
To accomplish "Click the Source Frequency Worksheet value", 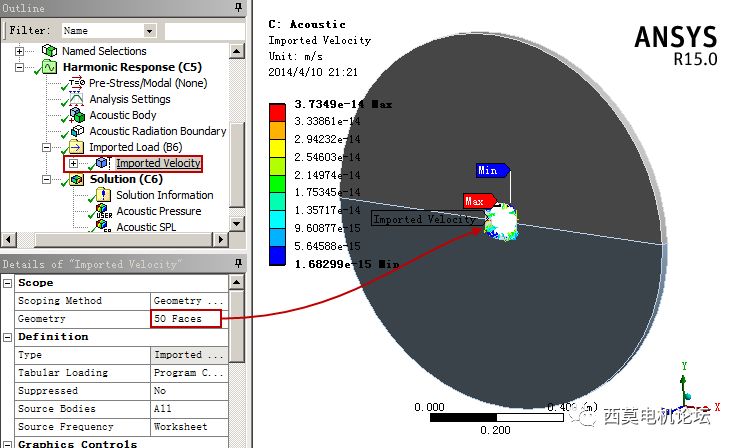I will pyautogui.click(x=189, y=426).
